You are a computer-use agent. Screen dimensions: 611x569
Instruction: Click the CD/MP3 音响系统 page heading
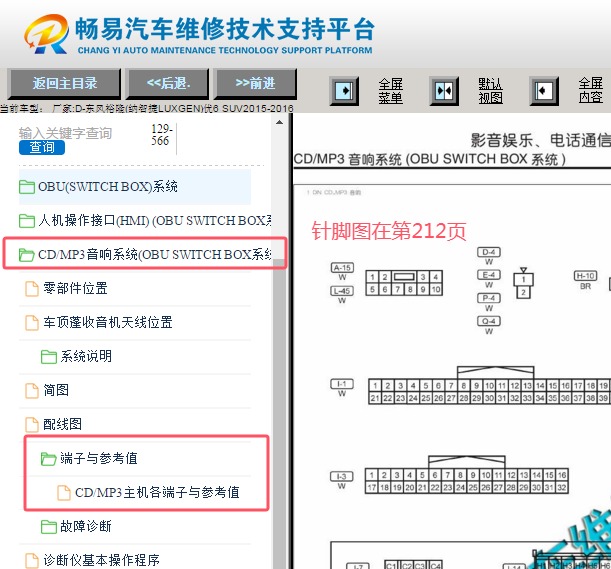[x=429, y=159]
